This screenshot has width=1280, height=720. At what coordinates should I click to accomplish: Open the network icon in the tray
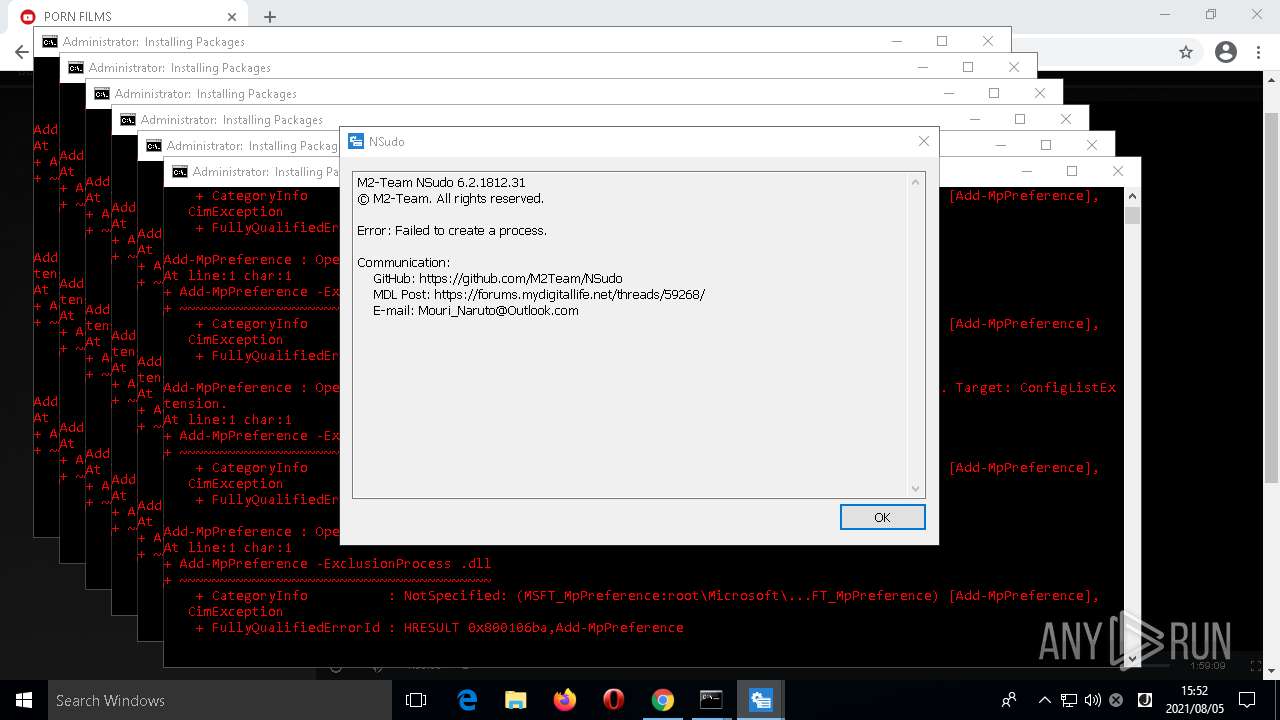click(x=1068, y=700)
